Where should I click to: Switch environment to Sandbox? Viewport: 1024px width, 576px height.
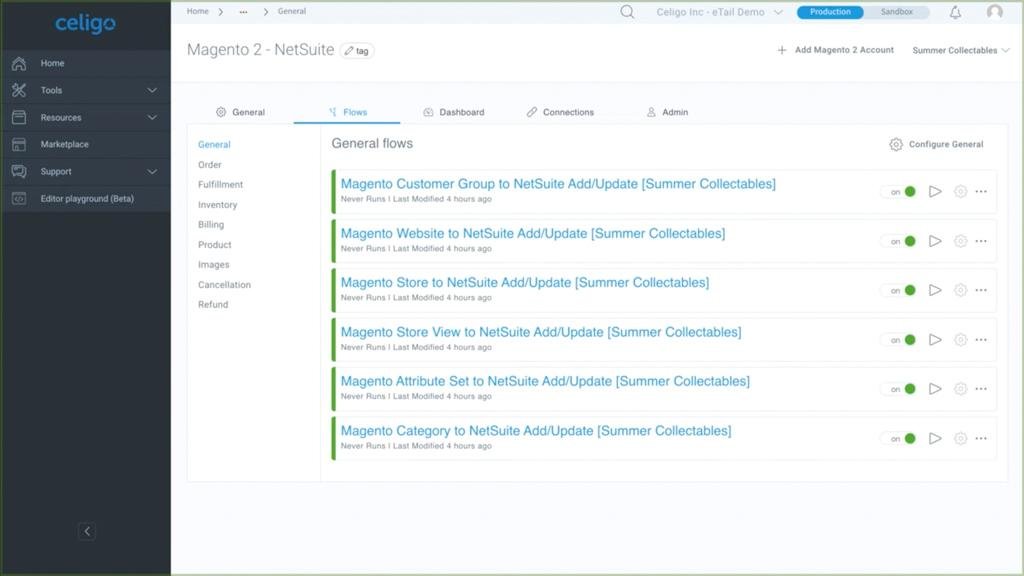[x=897, y=12]
